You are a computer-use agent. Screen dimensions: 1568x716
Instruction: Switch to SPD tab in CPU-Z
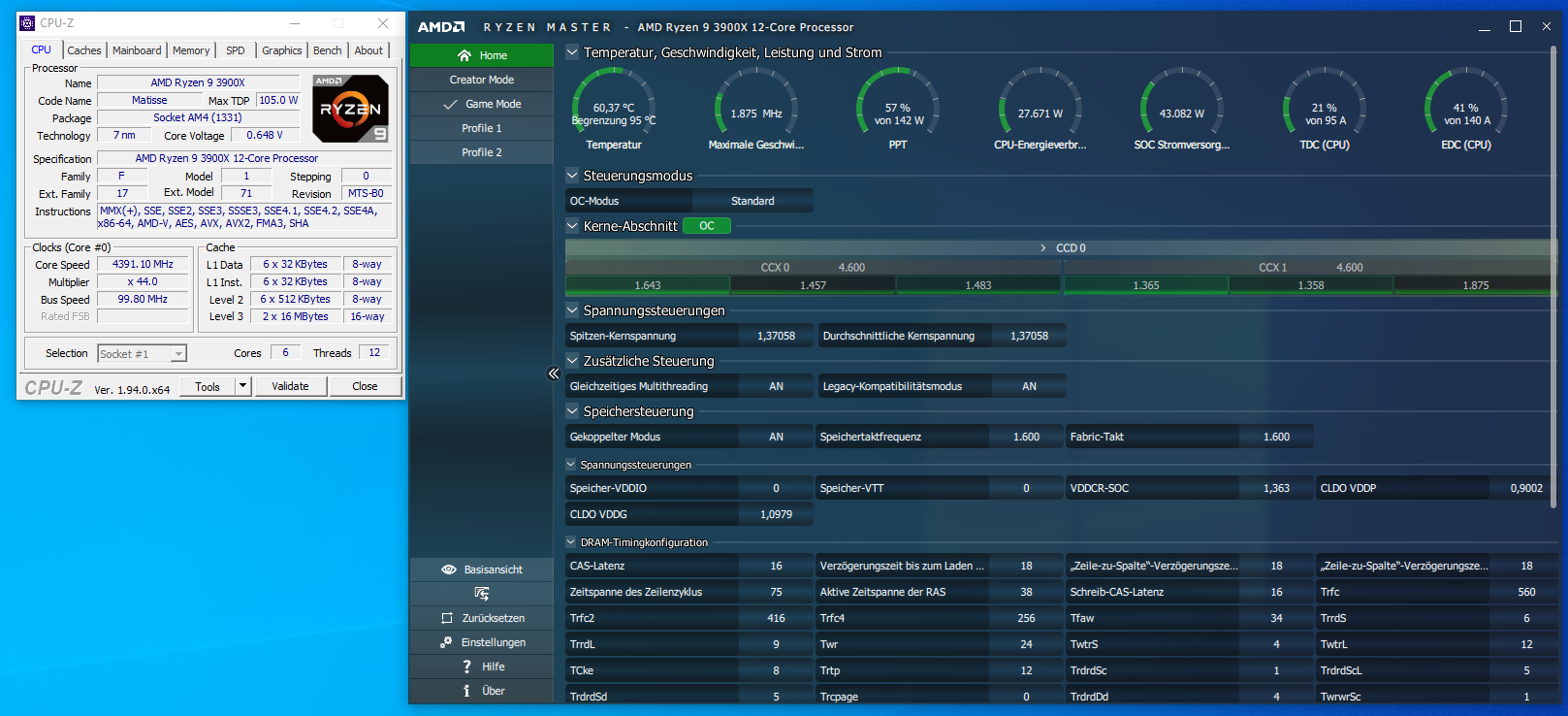coord(236,50)
